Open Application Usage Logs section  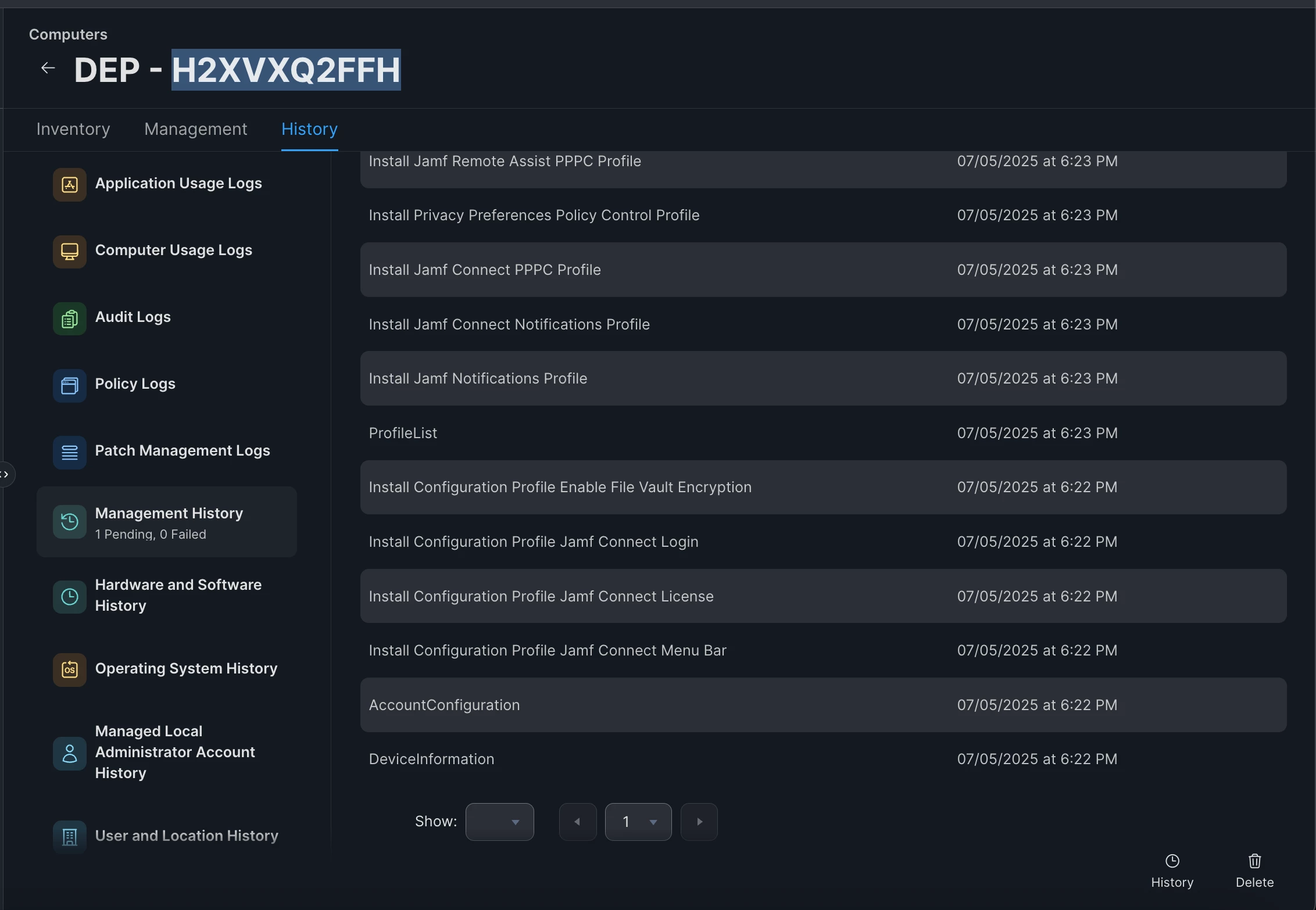coord(167,184)
